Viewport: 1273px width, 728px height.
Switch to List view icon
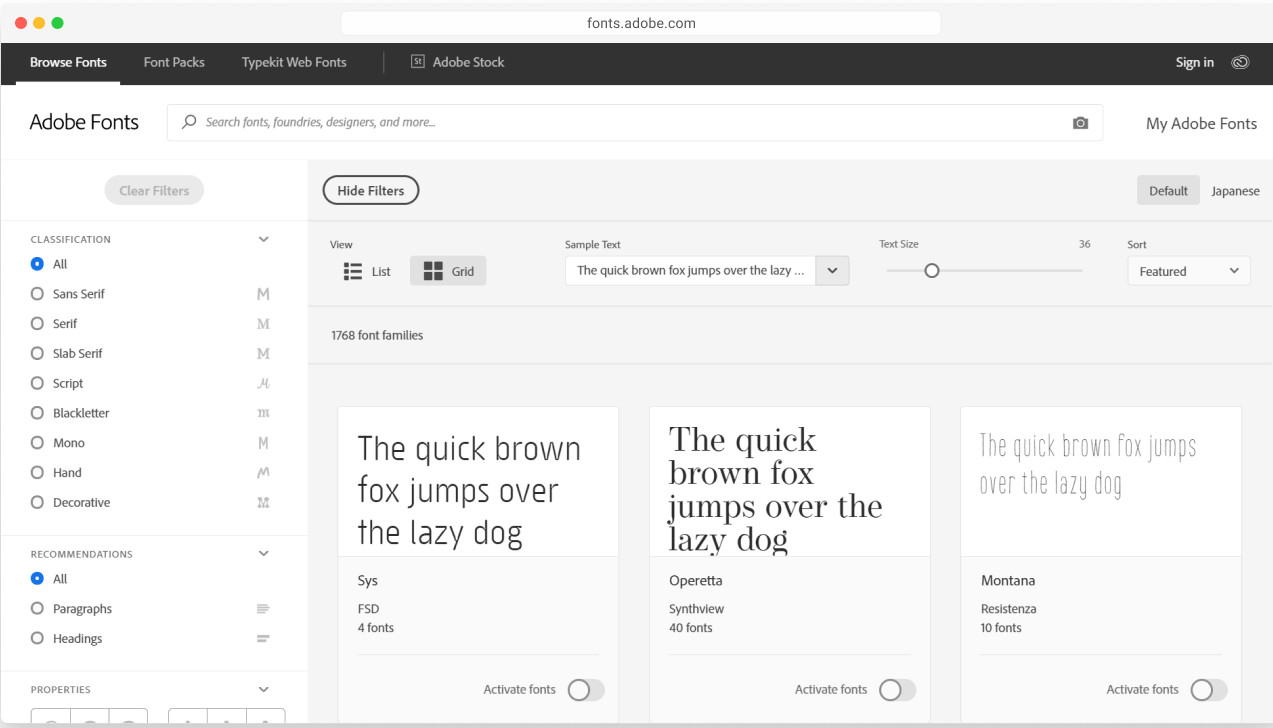coord(352,271)
